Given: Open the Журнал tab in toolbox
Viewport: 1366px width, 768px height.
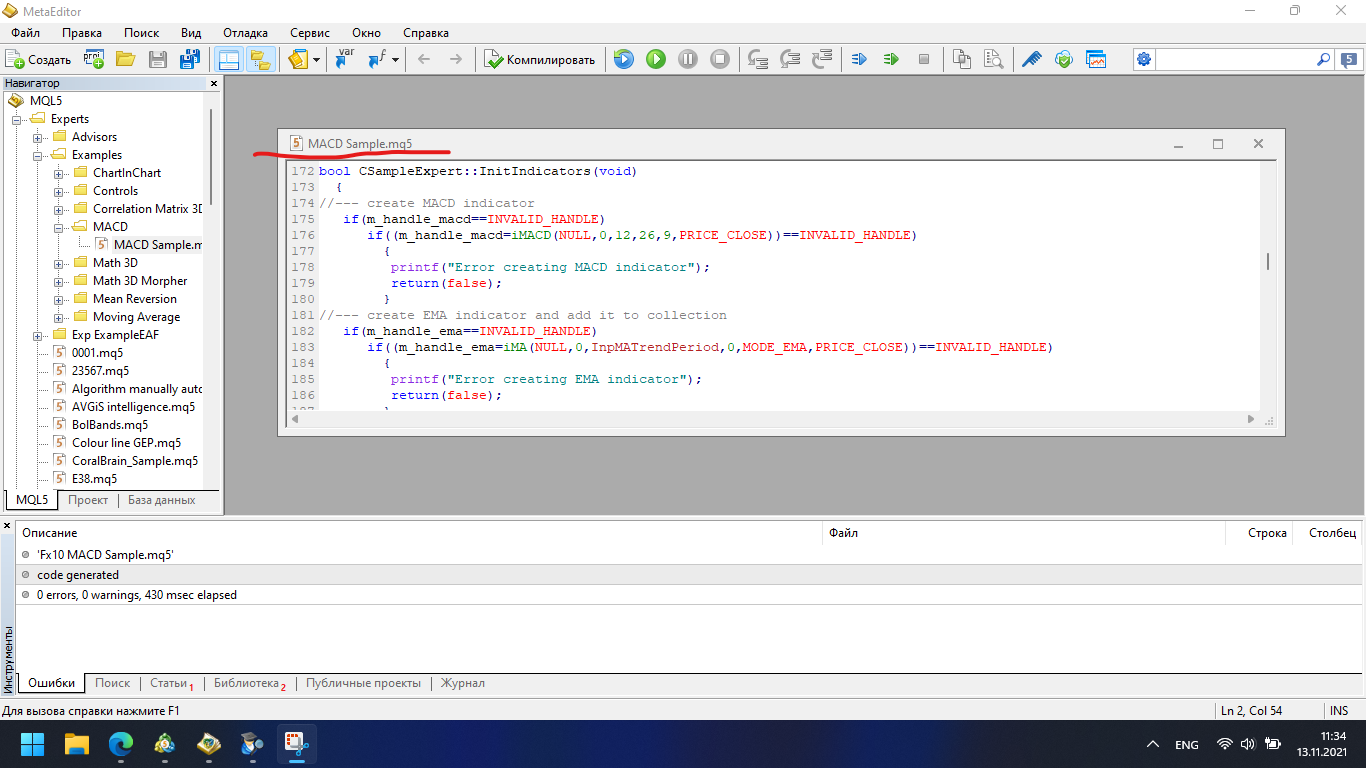Looking at the screenshot, I should click(x=463, y=683).
